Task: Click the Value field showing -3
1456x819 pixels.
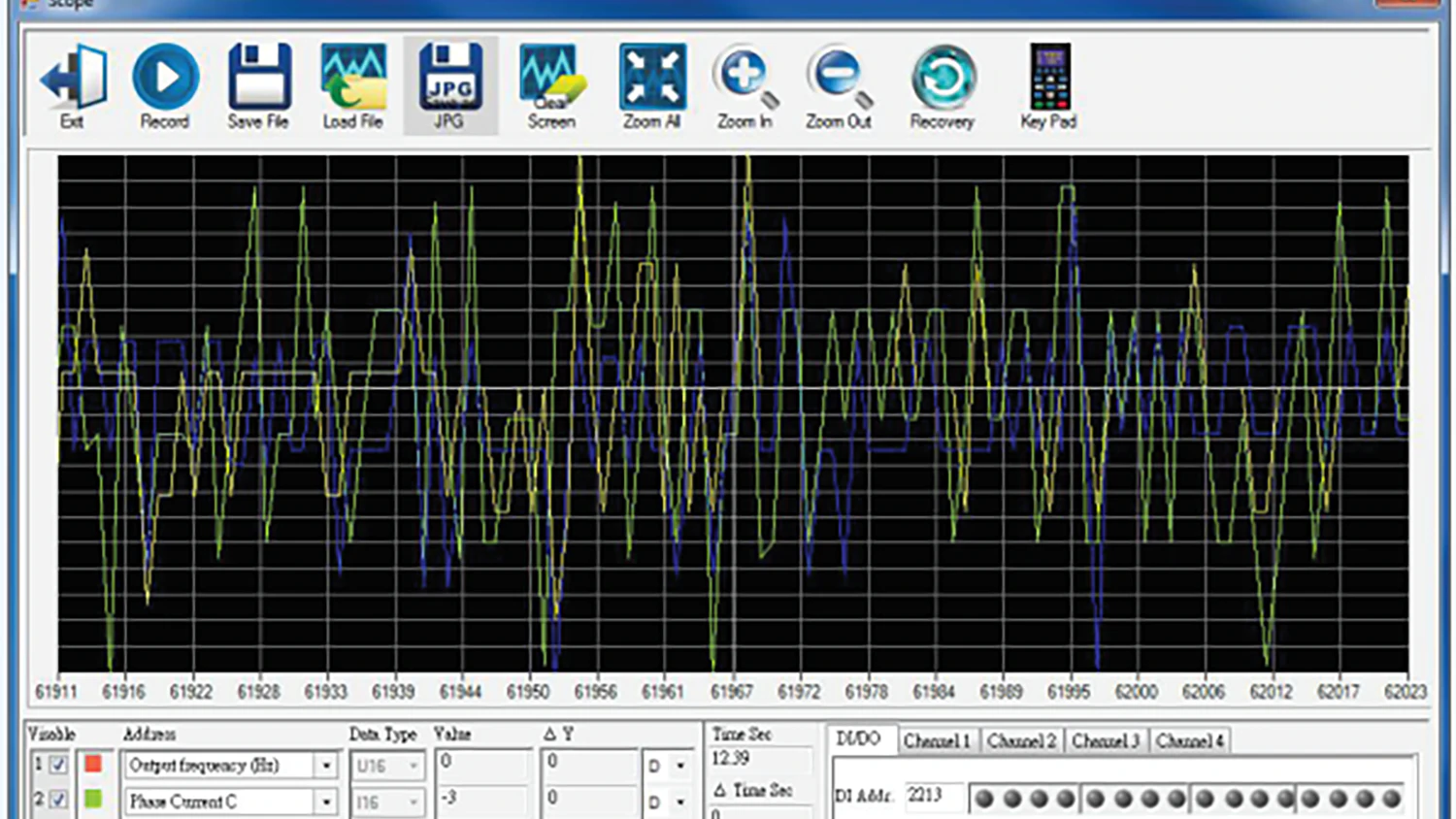Action: pos(482,800)
